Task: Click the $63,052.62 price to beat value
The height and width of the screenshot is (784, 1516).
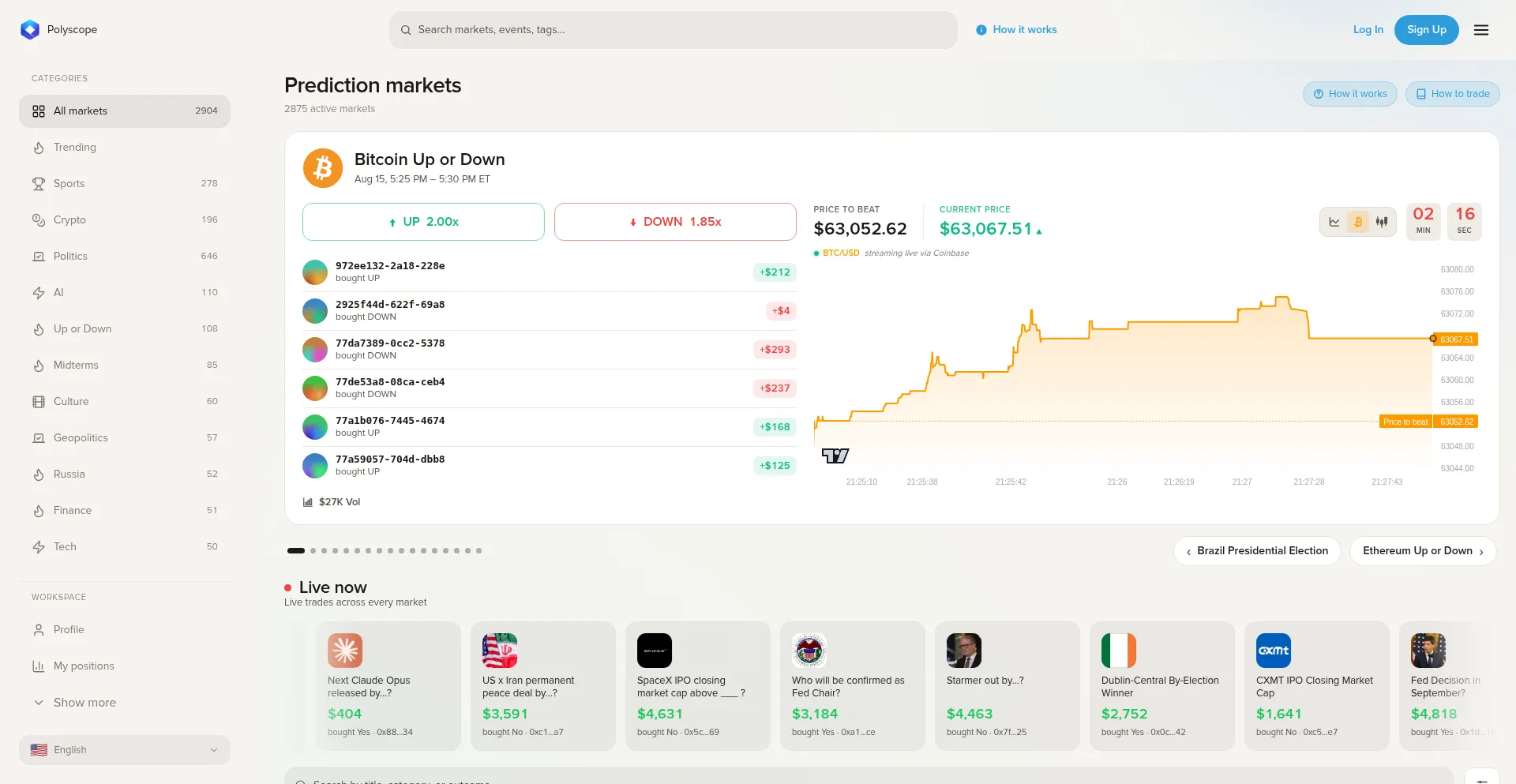Action: point(861,229)
